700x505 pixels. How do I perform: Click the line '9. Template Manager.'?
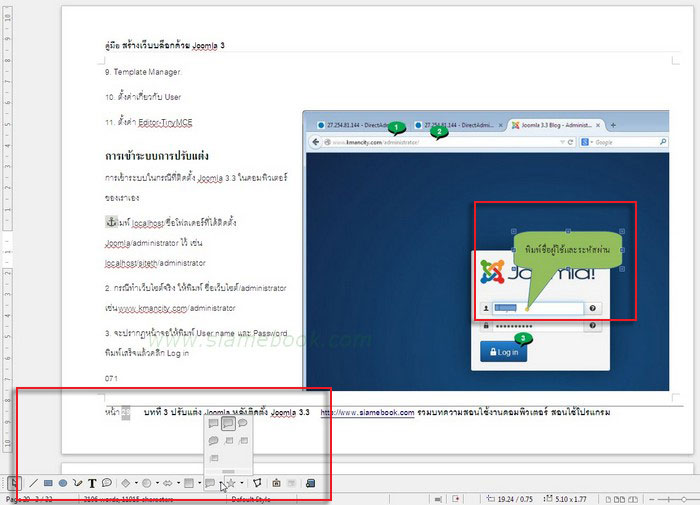pos(143,72)
